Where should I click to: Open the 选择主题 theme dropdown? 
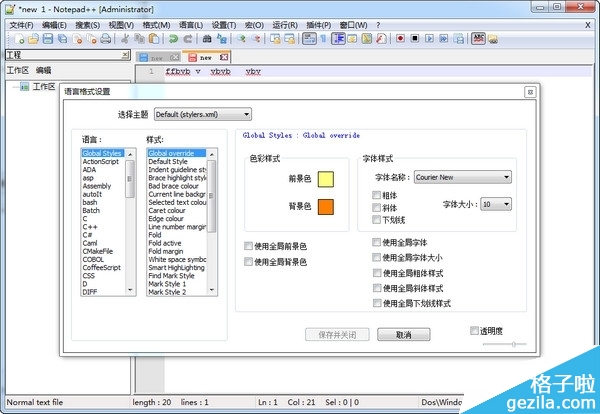202,114
